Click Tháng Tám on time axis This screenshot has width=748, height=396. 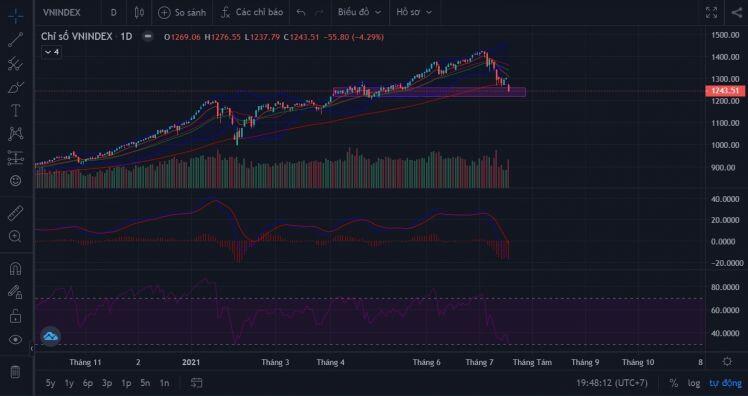click(532, 363)
